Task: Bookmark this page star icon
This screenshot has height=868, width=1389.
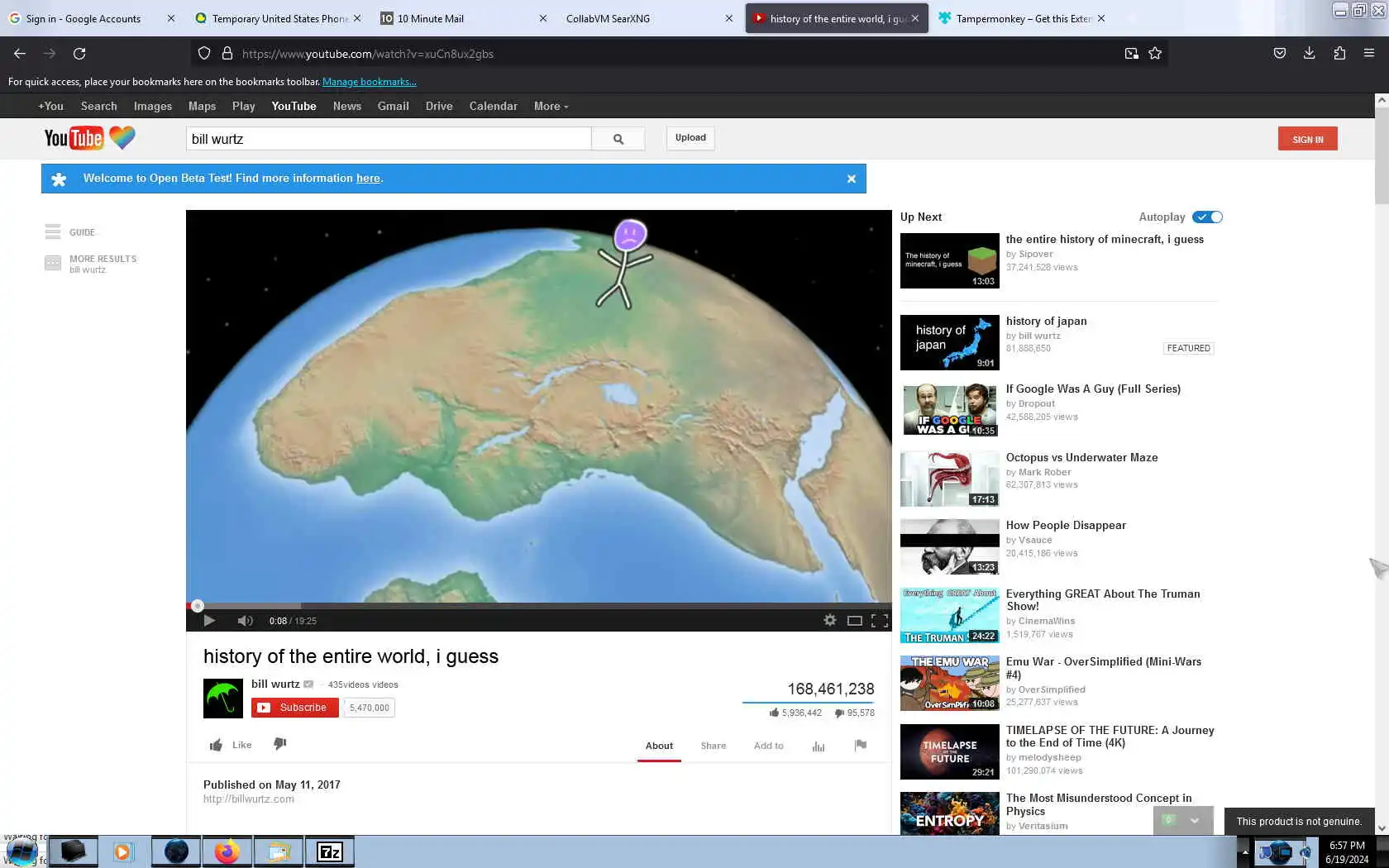Action: 1155,54
